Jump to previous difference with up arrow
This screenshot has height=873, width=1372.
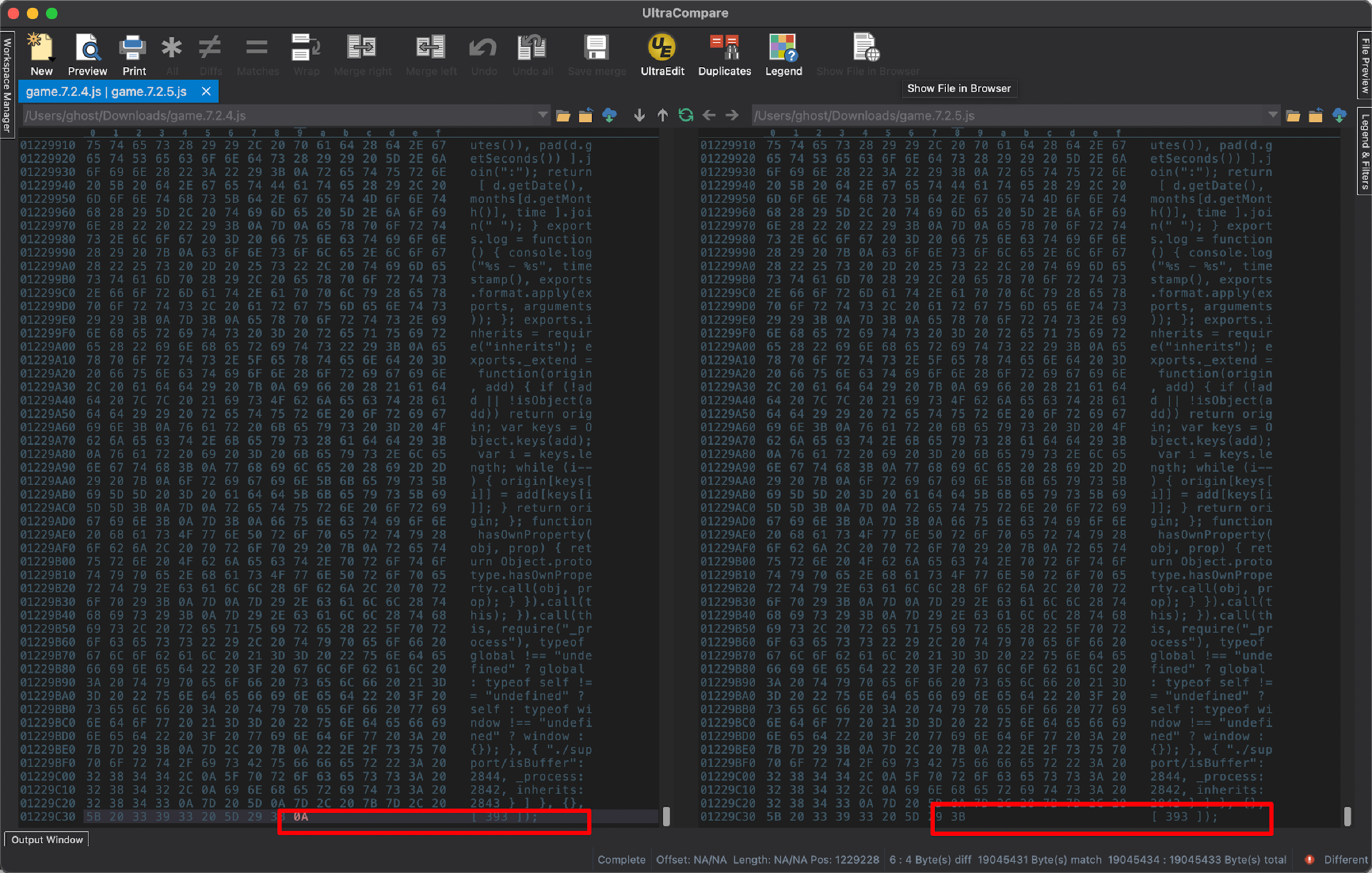click(x=662, y=116)
